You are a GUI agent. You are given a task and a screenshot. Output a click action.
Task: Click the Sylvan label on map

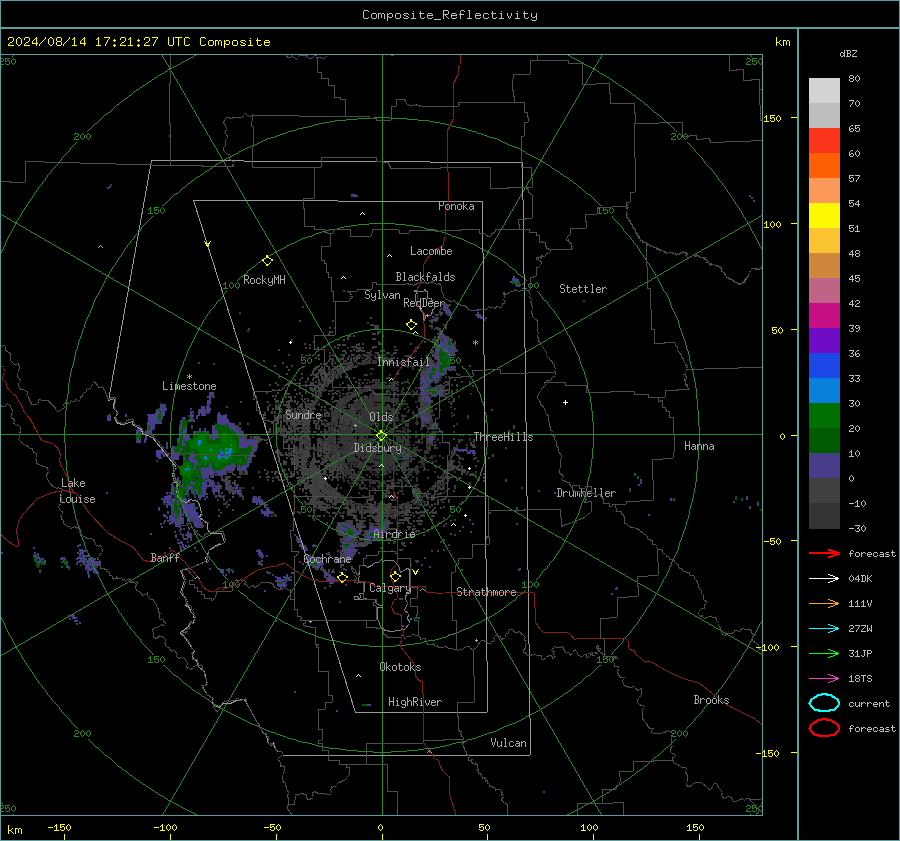(x=382, y=295)
